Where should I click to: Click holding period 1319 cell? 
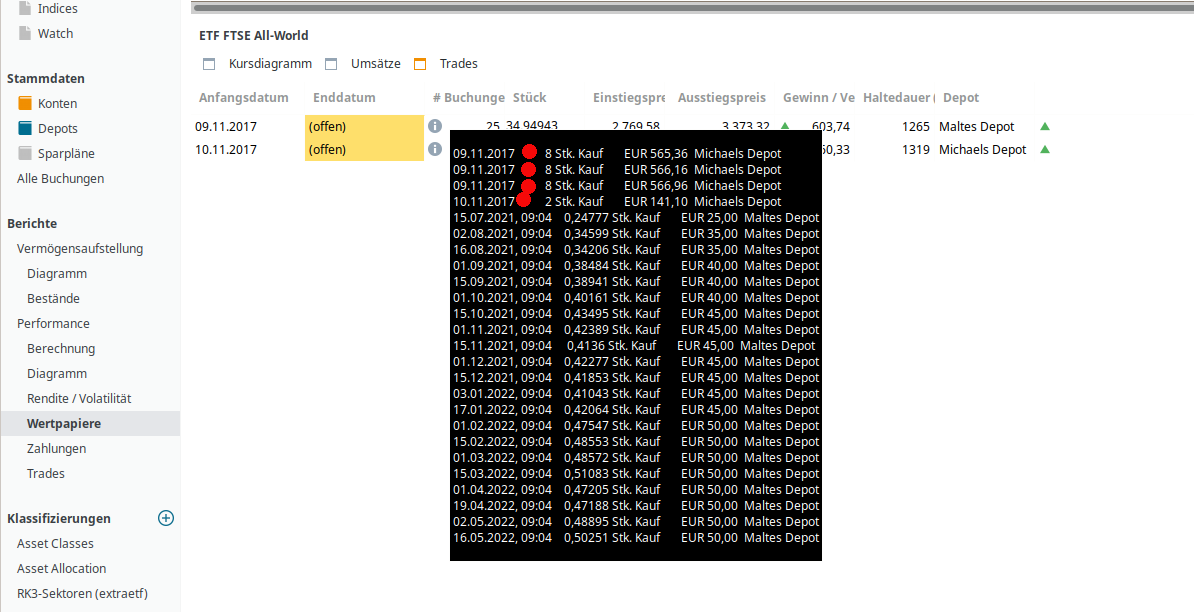click(915, 149)
